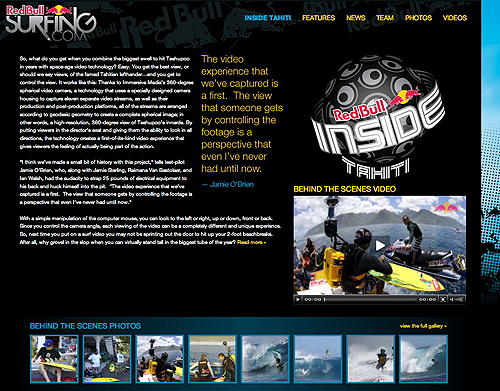This screenshot has width=500, height=391.
Task: Open the Inside Tahiti menu item
Action: pos(268,18)
